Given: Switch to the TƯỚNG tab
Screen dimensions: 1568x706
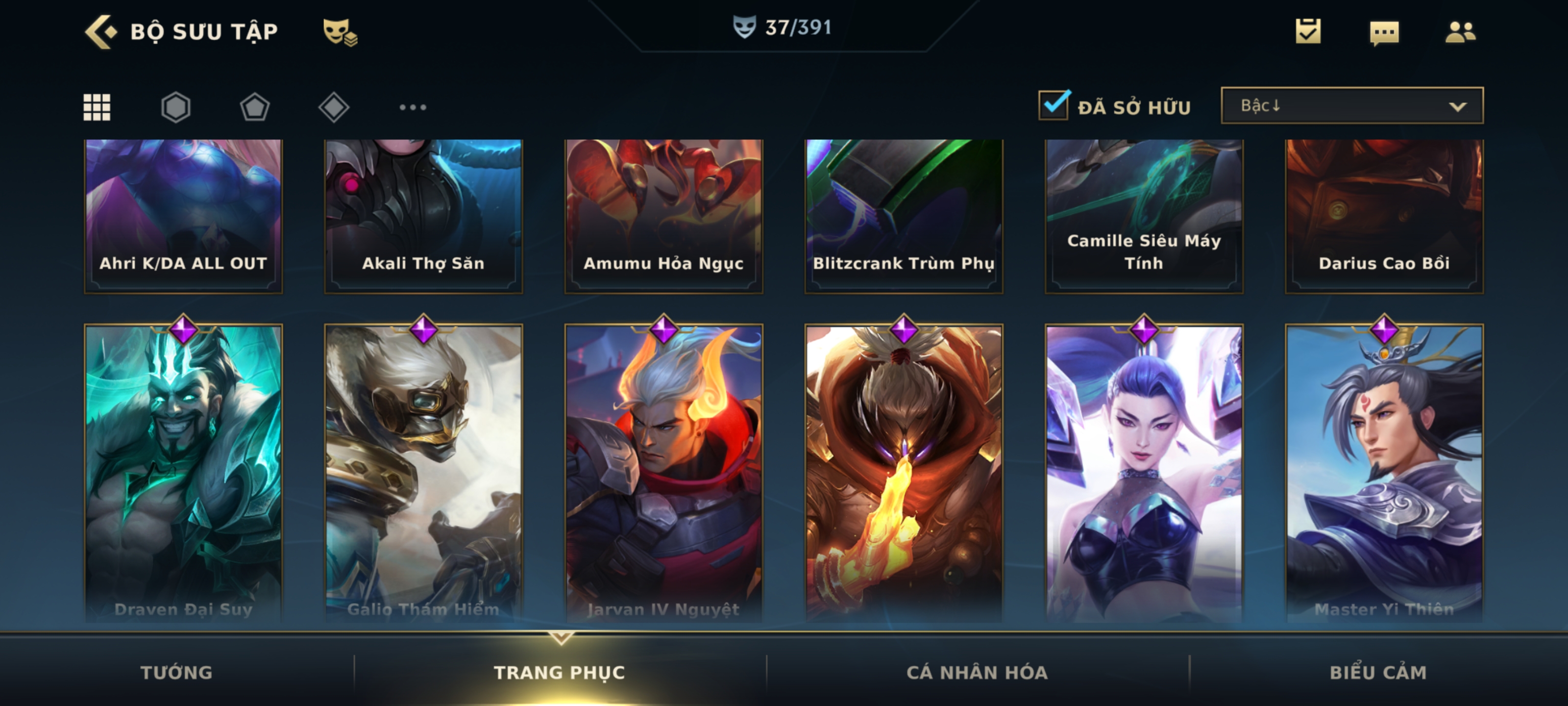Looking at the screenshot, I should [x=176, y=672].
